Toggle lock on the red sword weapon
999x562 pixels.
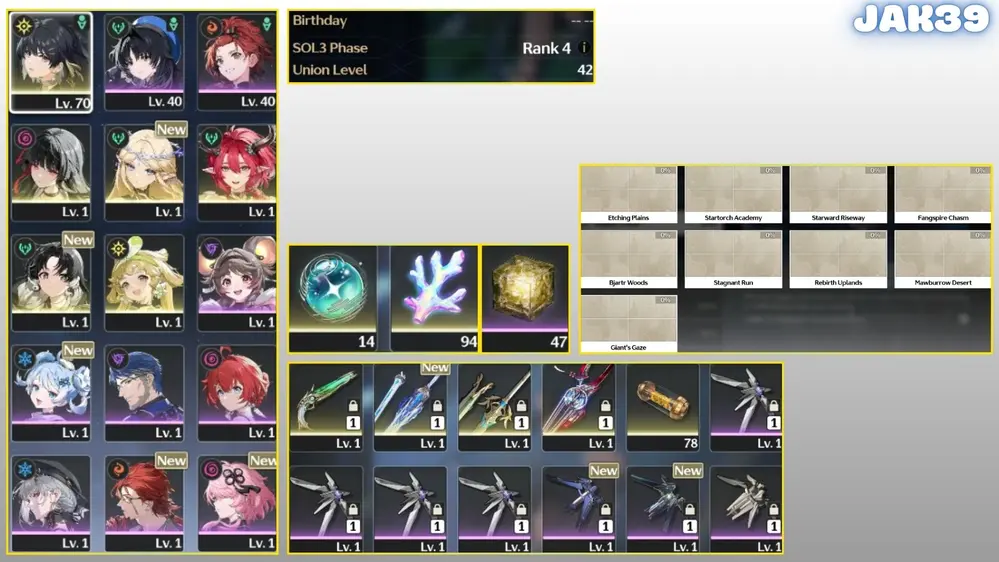click(605, 405)
